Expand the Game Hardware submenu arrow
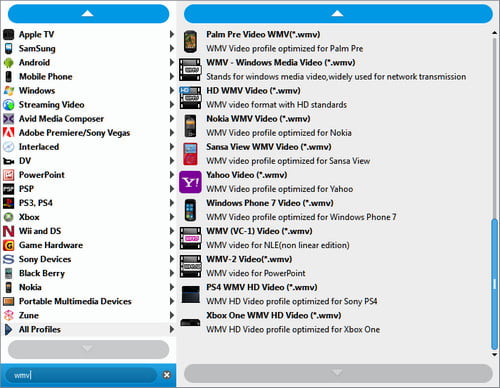The height and width of the screenshot is (388, 500). (x=172, y=245)
